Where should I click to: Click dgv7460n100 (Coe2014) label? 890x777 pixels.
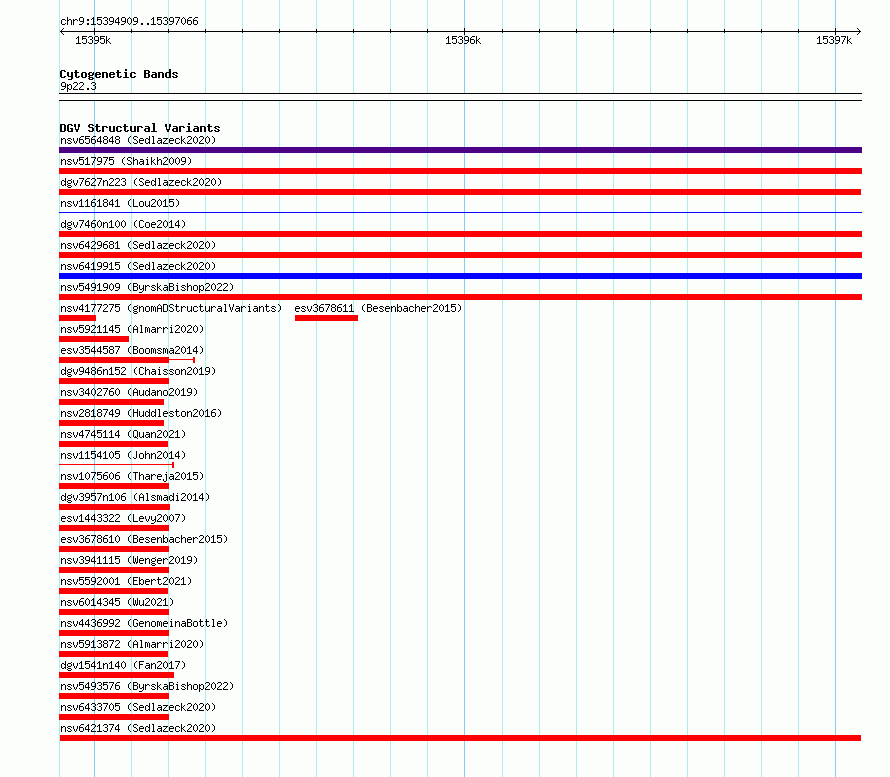tap(123, 224)
